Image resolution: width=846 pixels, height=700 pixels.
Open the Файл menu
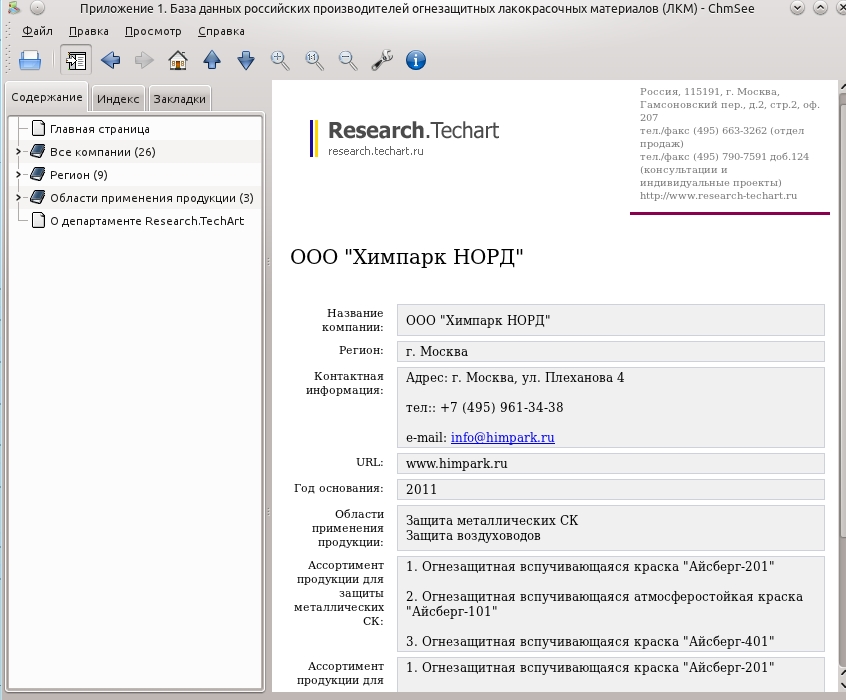[37, 31]
